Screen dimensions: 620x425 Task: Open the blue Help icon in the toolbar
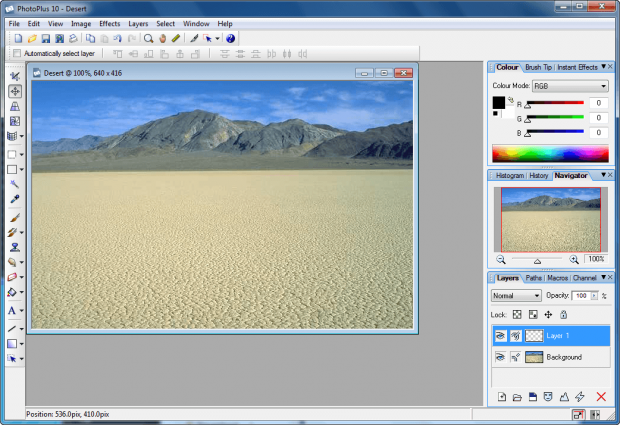230,38
